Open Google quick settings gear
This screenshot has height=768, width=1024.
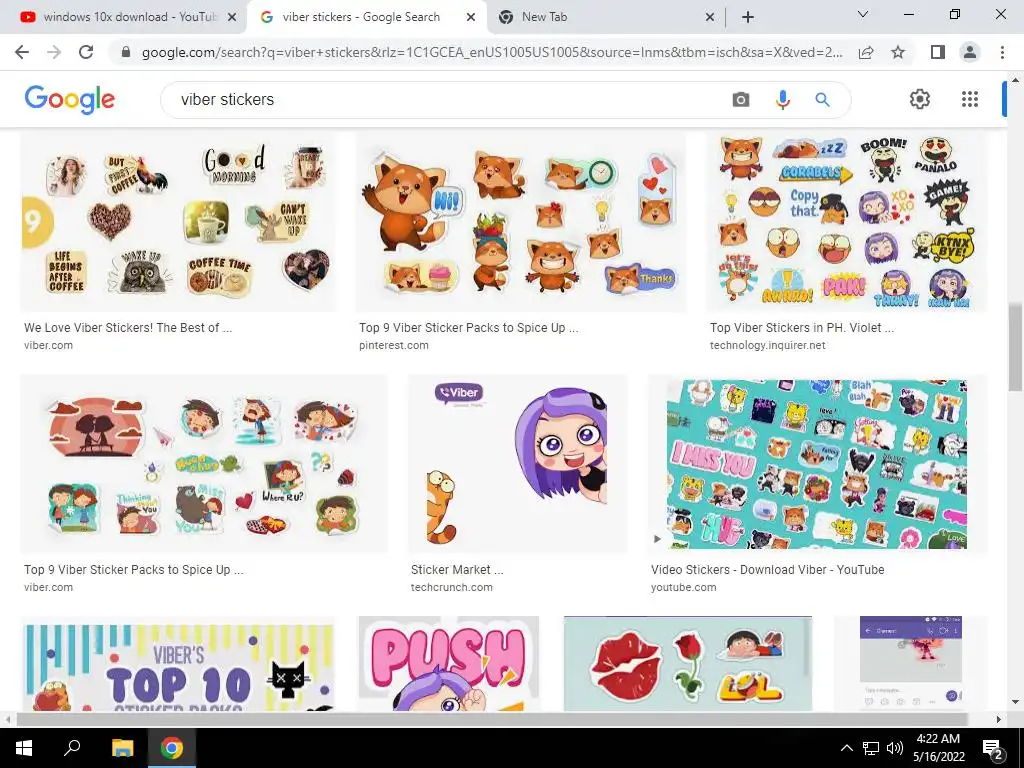click(920, 99)
